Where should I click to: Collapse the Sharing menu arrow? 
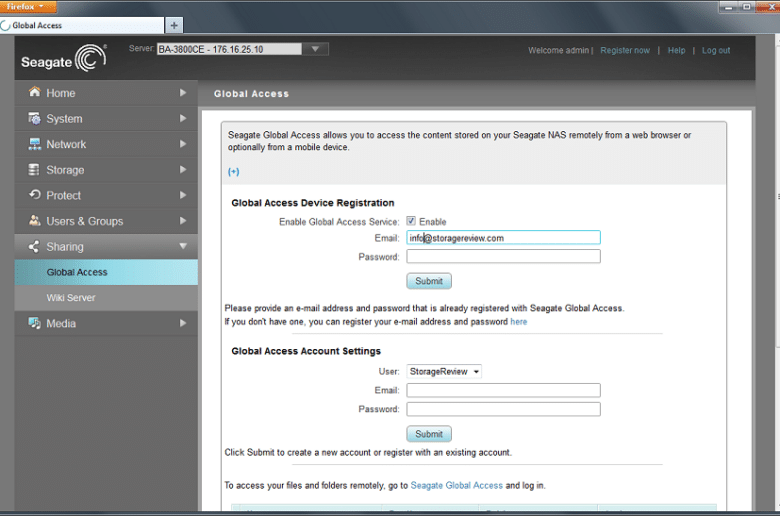coord(183,246)
